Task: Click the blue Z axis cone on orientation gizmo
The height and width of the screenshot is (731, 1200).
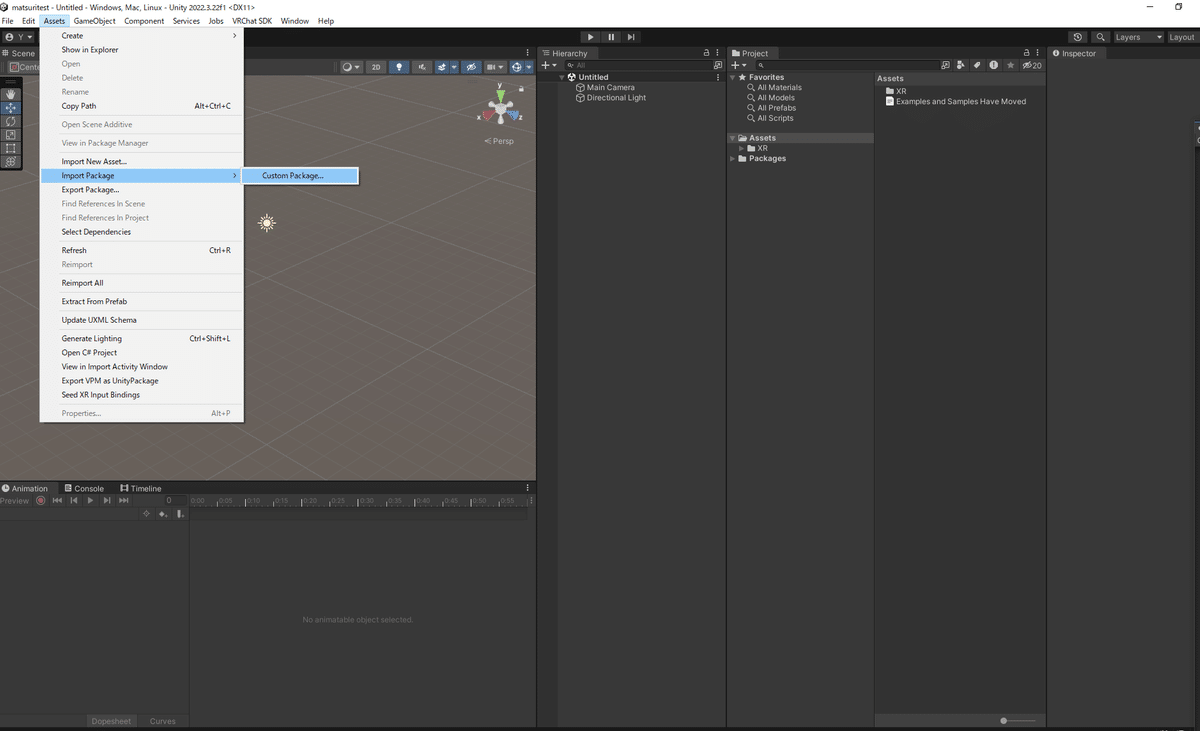Action: point(514,115)
